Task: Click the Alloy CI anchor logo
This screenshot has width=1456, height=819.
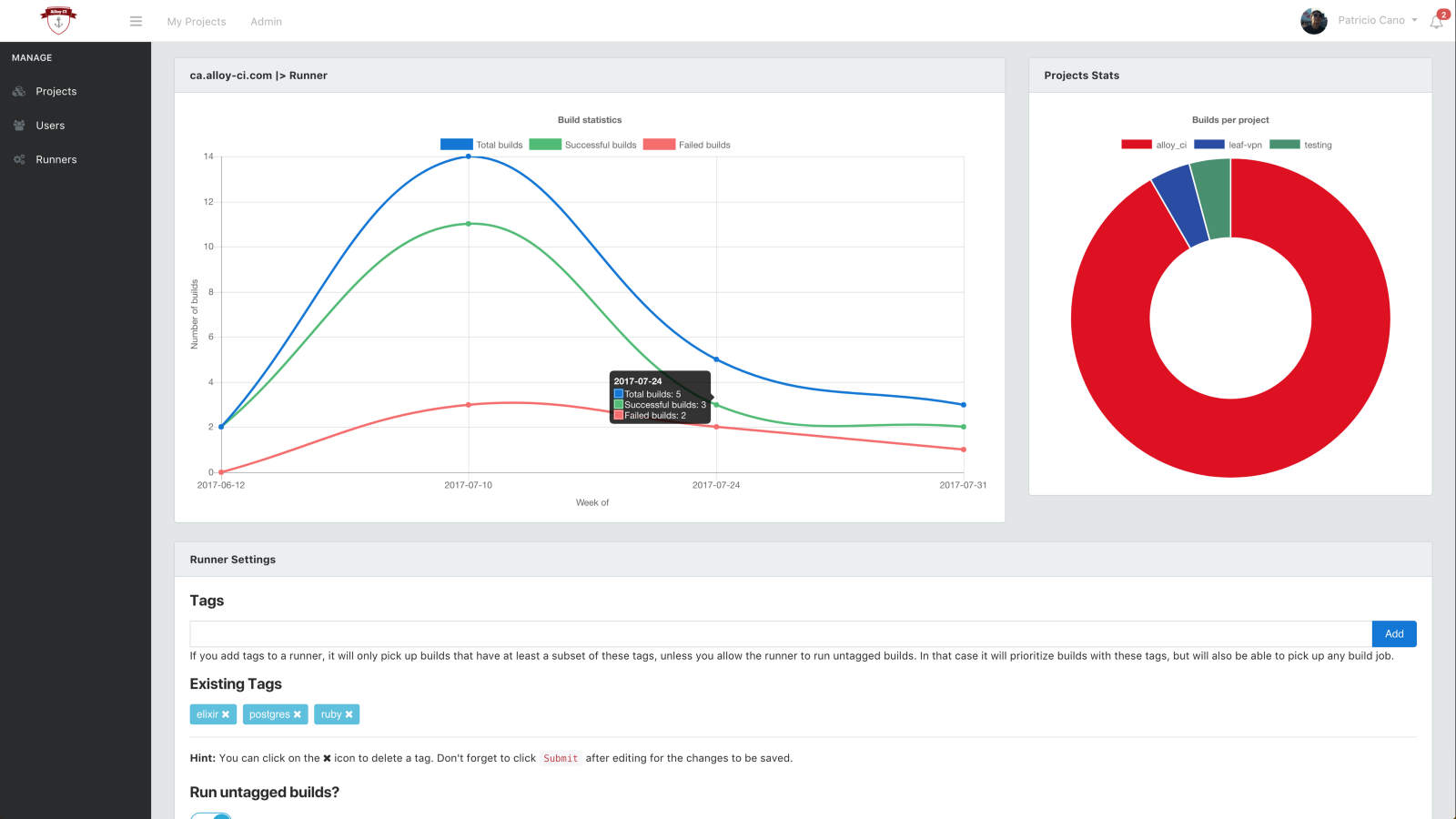Action: tap(58, 20)
